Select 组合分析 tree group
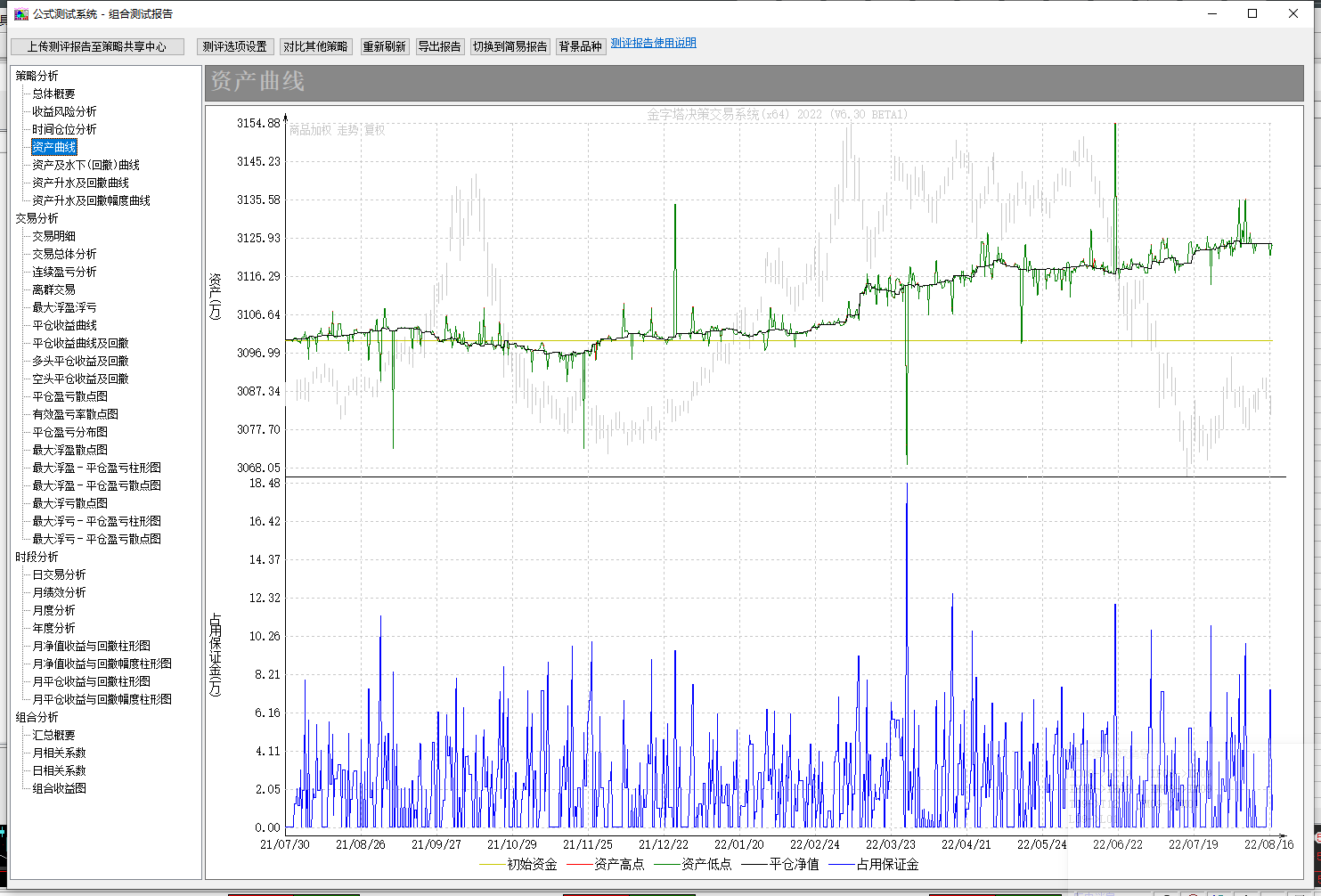Image resolution: width=1321 pixels, height=896 pixels. click(37, 717)
